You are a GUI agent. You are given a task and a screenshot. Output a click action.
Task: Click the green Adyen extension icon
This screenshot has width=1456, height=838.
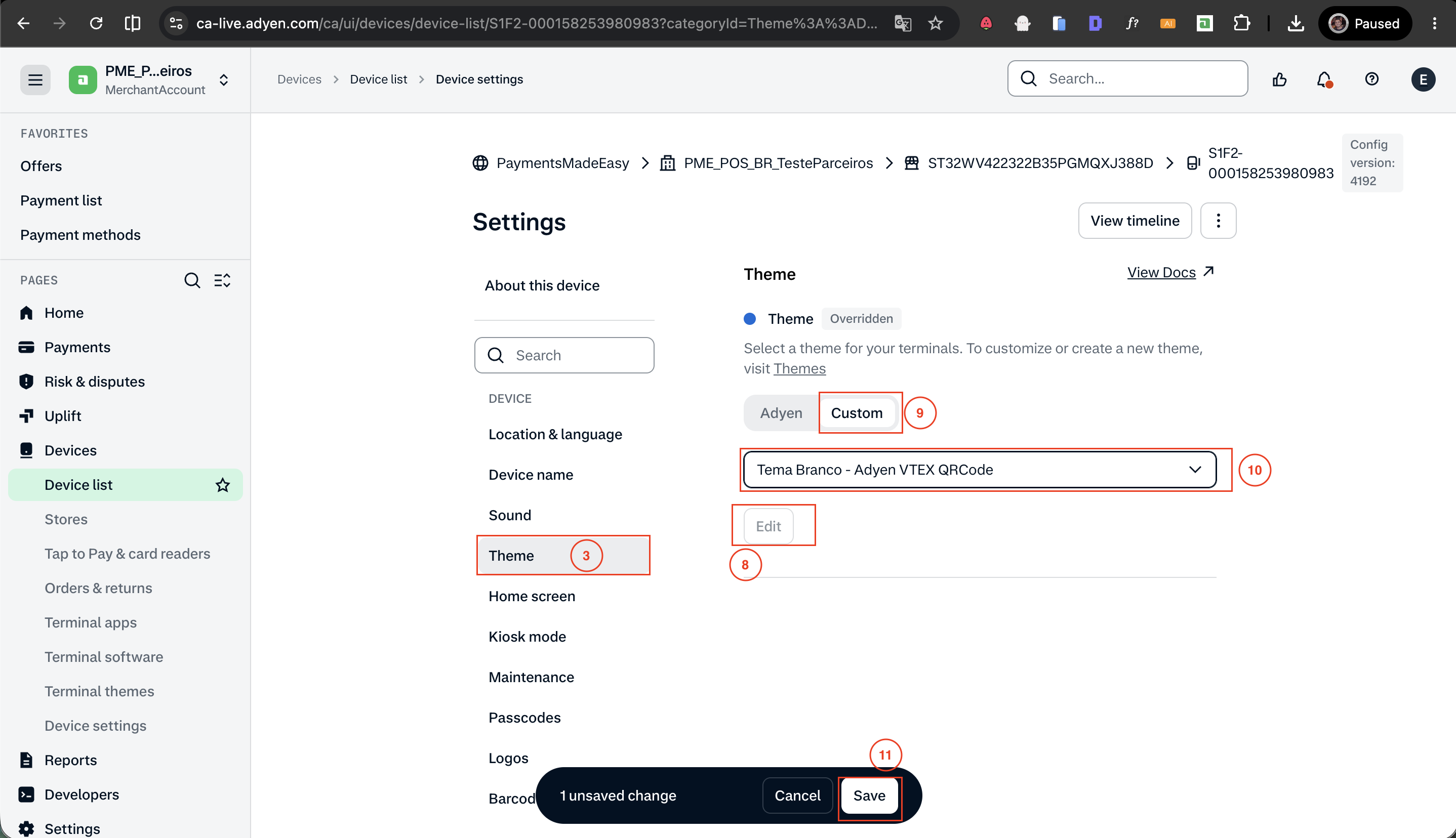tap(1204, 24)
